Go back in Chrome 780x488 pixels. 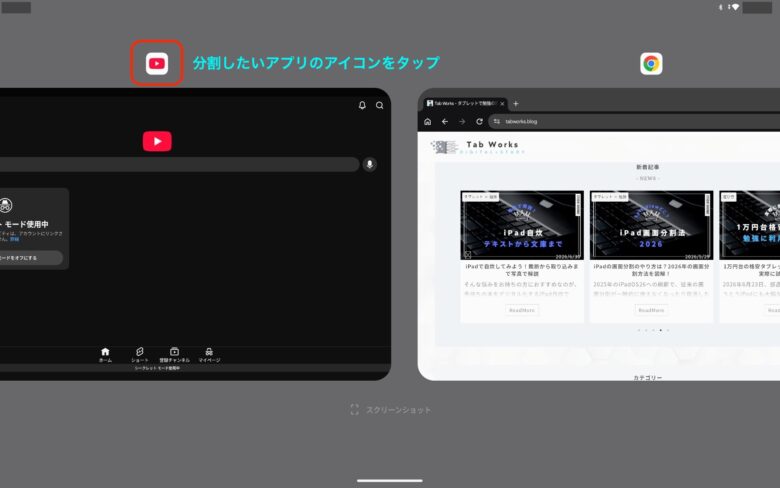[x=445, y=121]
